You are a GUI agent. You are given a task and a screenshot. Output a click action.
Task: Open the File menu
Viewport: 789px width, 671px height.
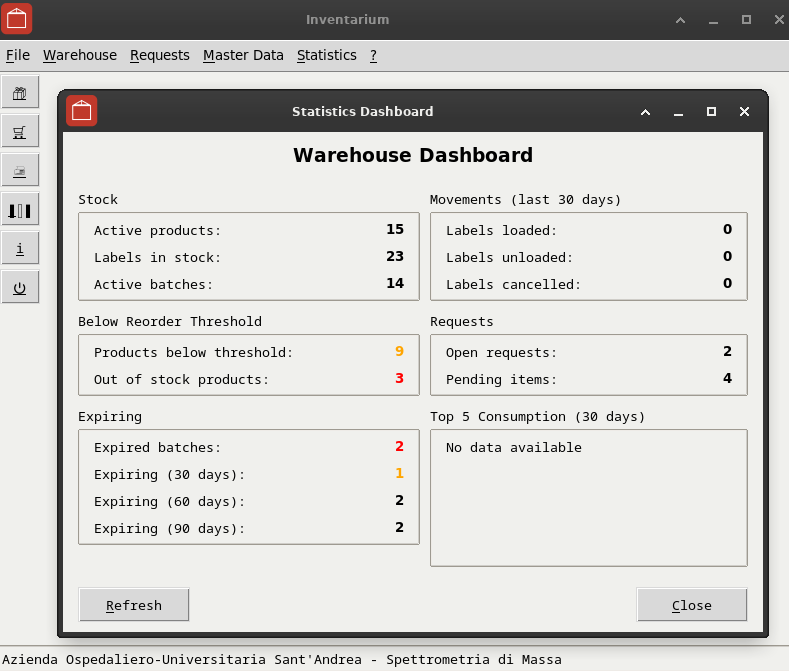[x=18, y=55]
